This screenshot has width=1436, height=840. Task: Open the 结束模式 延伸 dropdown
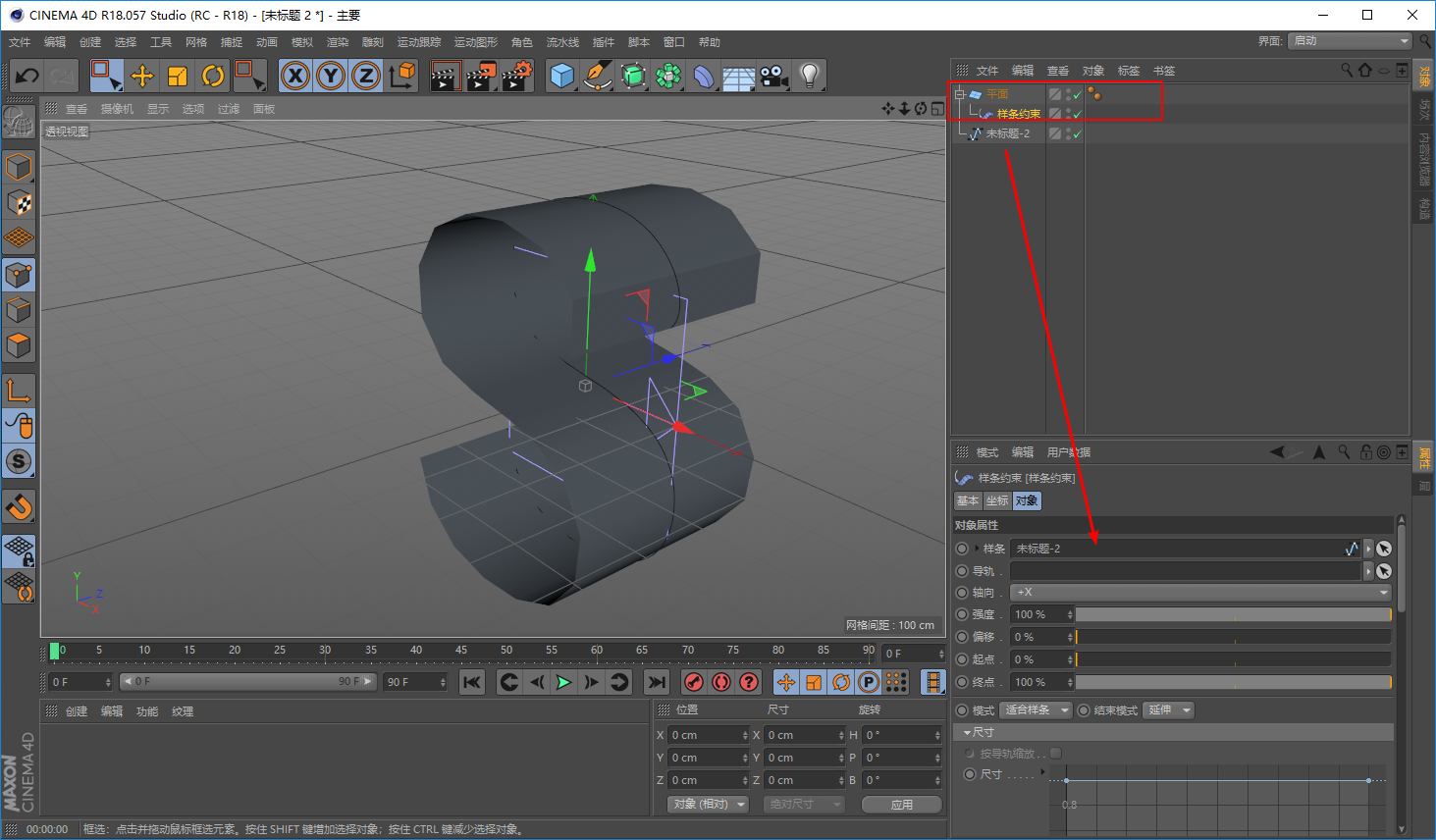(x=1170, y=710)
